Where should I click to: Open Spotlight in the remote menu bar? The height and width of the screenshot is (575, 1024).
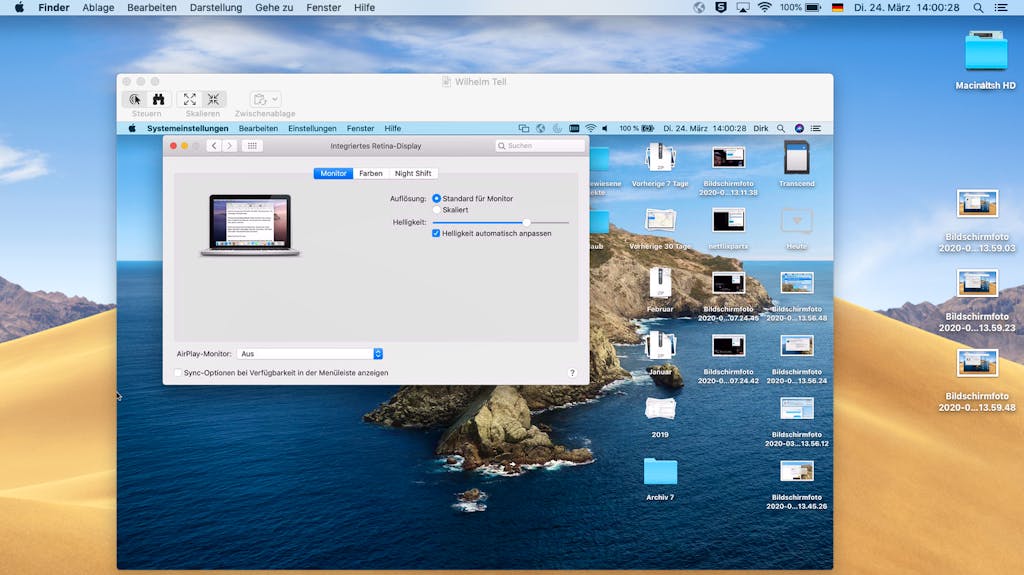pyautogui.click(x=781, y=129)
